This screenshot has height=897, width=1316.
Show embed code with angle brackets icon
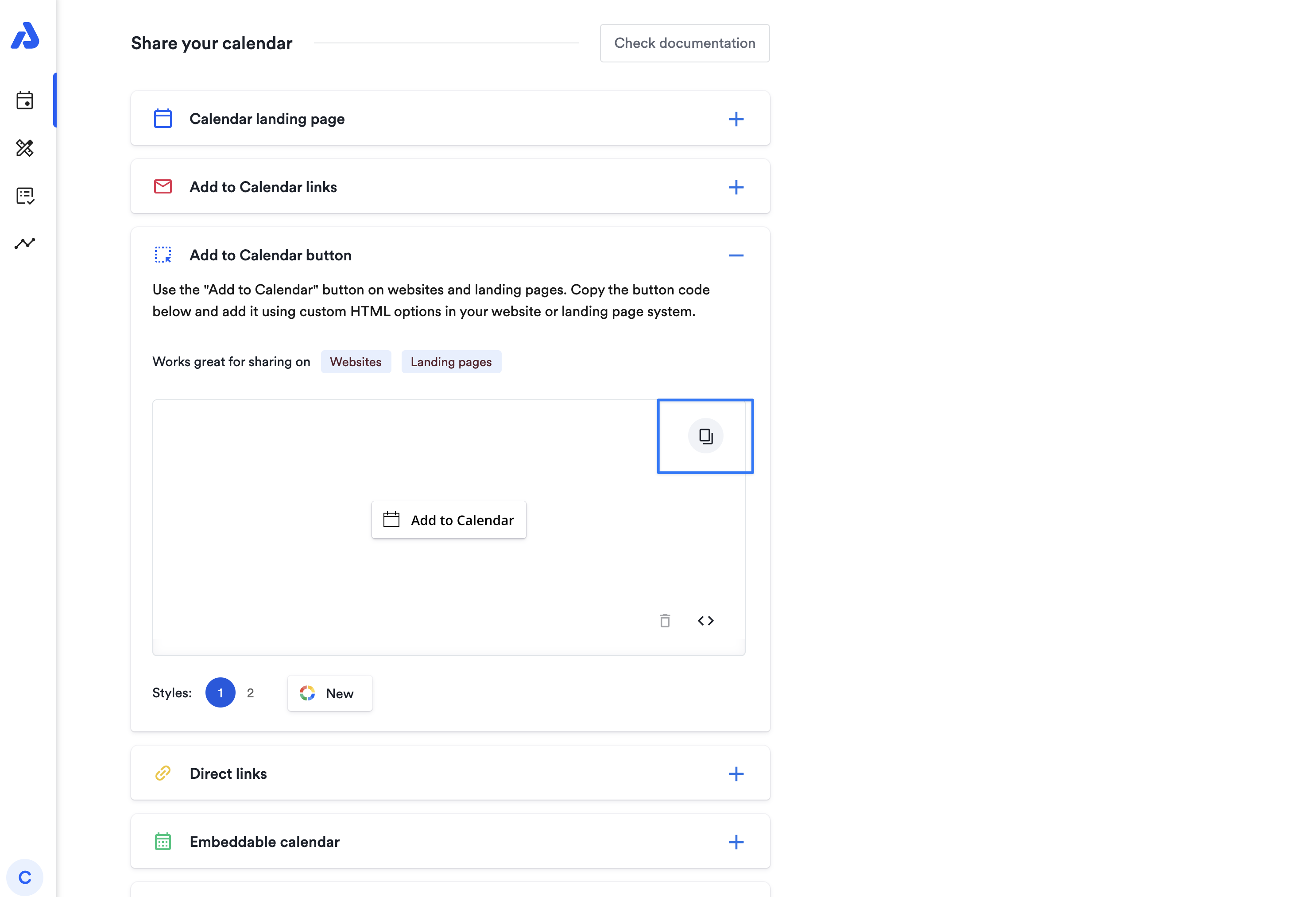point(705,621)
